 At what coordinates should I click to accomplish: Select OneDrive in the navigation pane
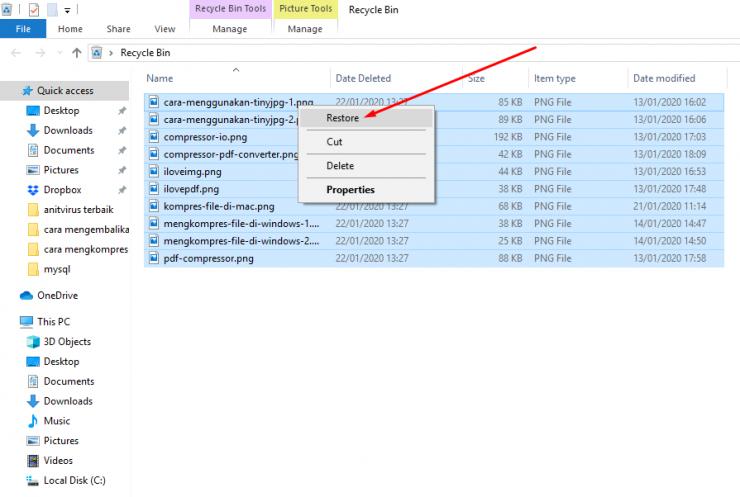coord(58,295)
